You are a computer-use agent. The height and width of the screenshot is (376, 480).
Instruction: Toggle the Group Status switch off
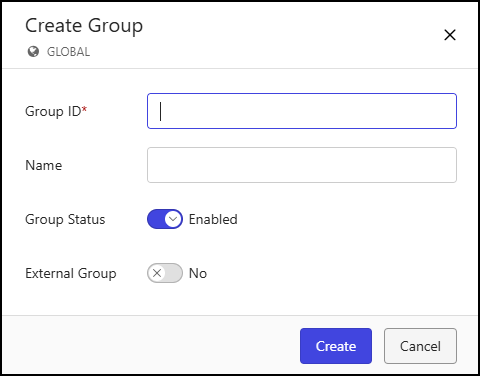pos(165,219)
